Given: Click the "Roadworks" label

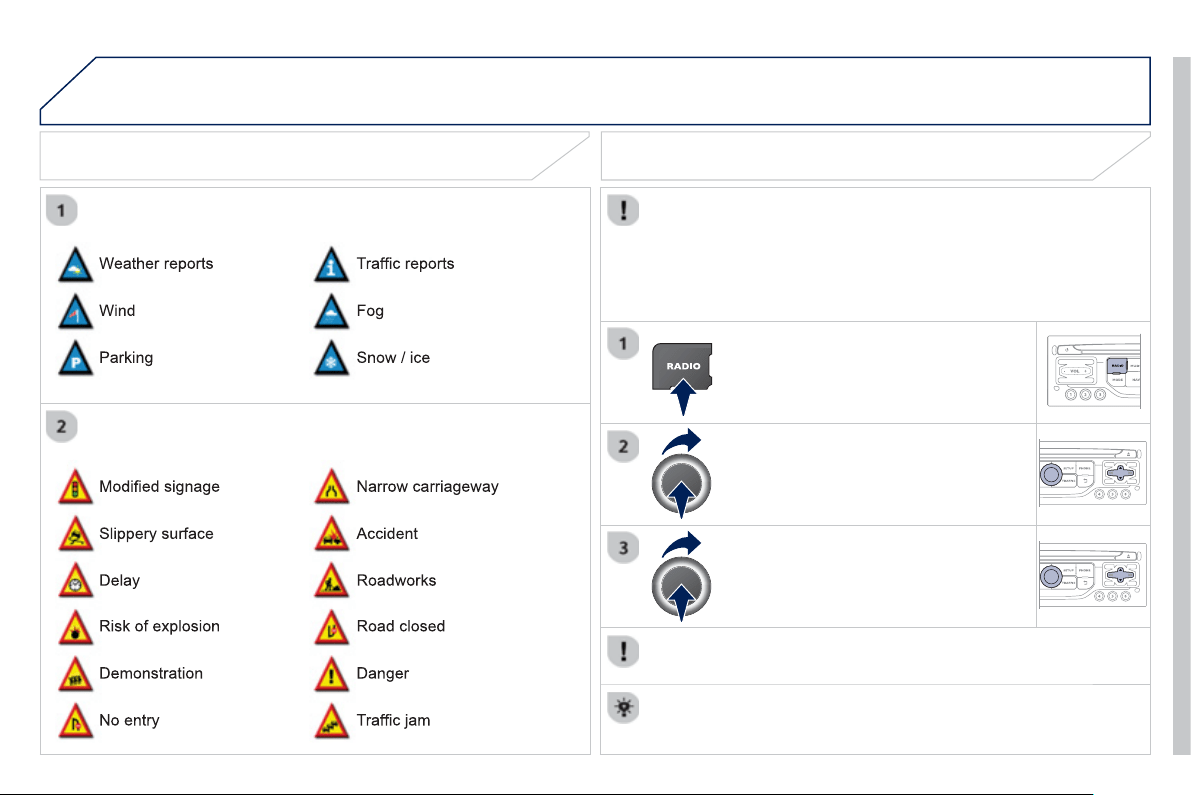Looking at the screenshot, I should point(396,581).
